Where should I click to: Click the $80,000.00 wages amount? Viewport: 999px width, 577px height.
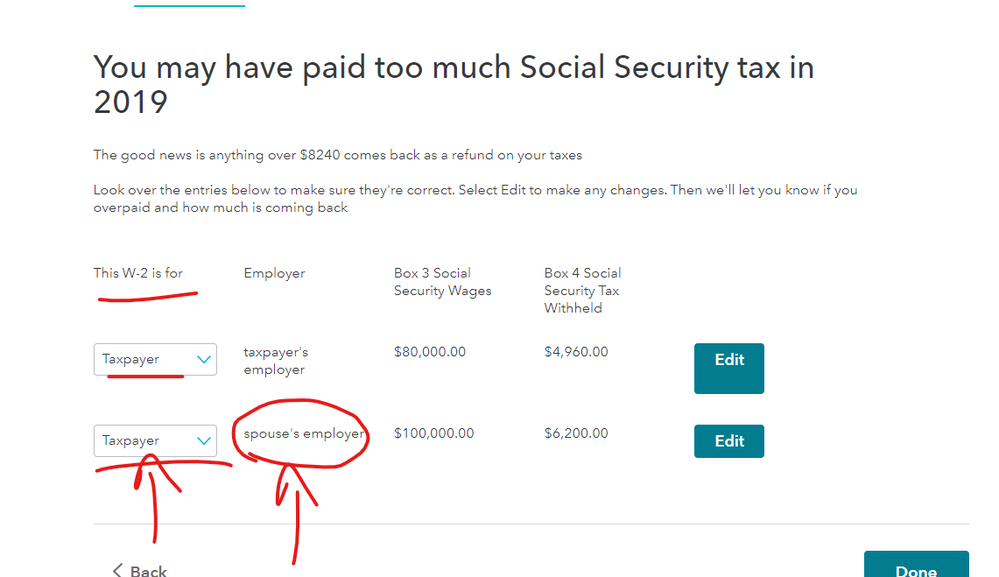(x=429, y=352)
